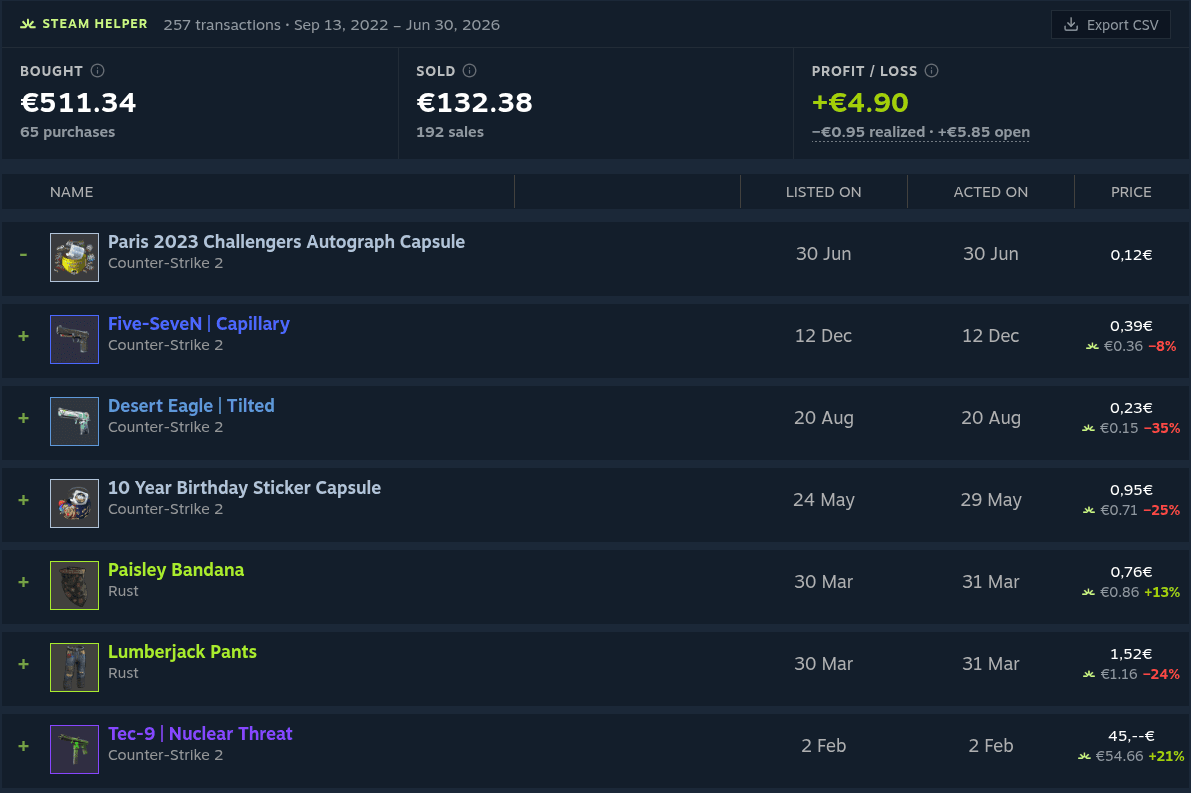Click the realized and open profit breakdown text
This screenshot has width=1191, height=793.
tap(921, 132)
